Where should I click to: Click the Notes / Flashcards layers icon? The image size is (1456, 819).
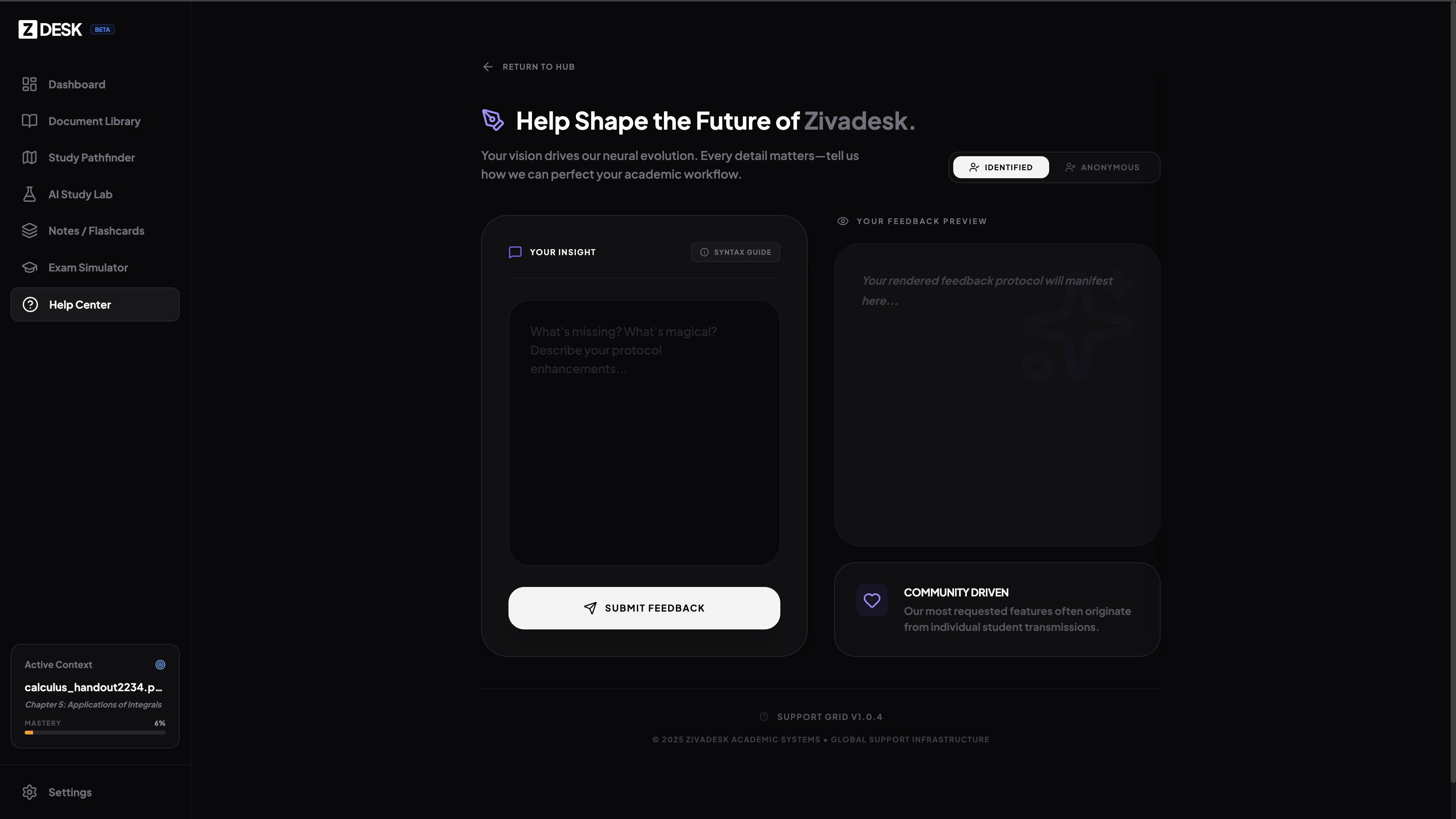(30, 231)
